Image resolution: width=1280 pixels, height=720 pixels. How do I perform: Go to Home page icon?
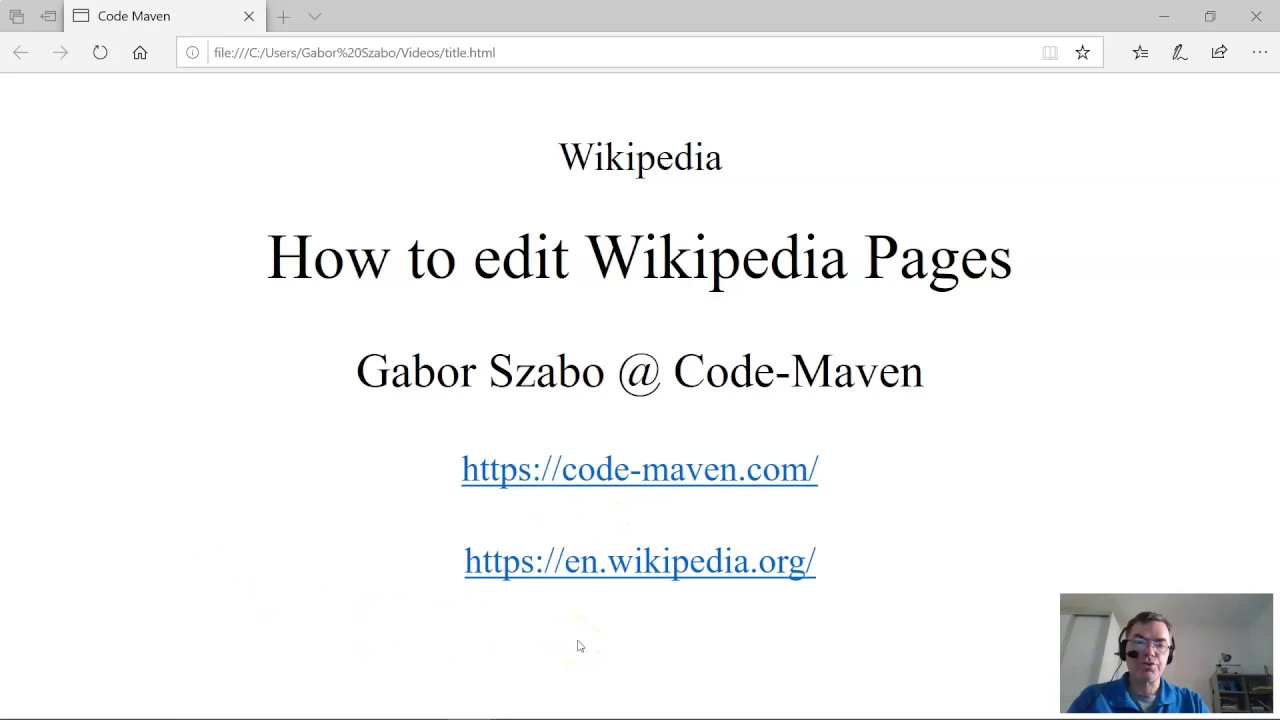[x=140, y=52]
